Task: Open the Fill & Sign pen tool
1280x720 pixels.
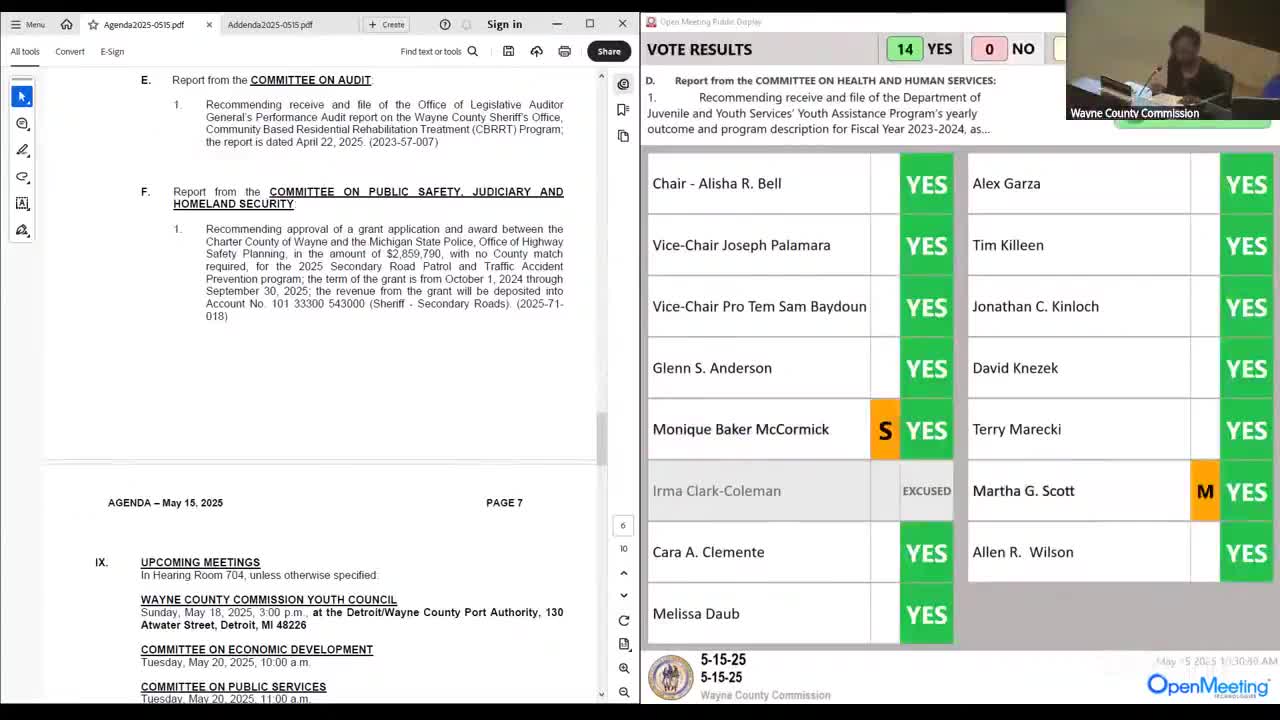Action: coord(21,230)
